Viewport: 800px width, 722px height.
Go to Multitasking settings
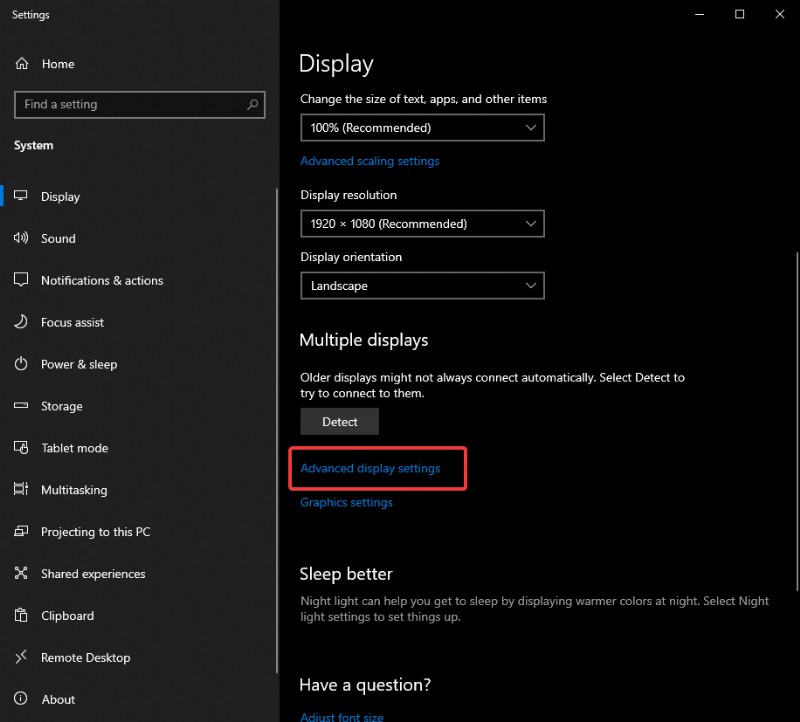click(73, 491)
